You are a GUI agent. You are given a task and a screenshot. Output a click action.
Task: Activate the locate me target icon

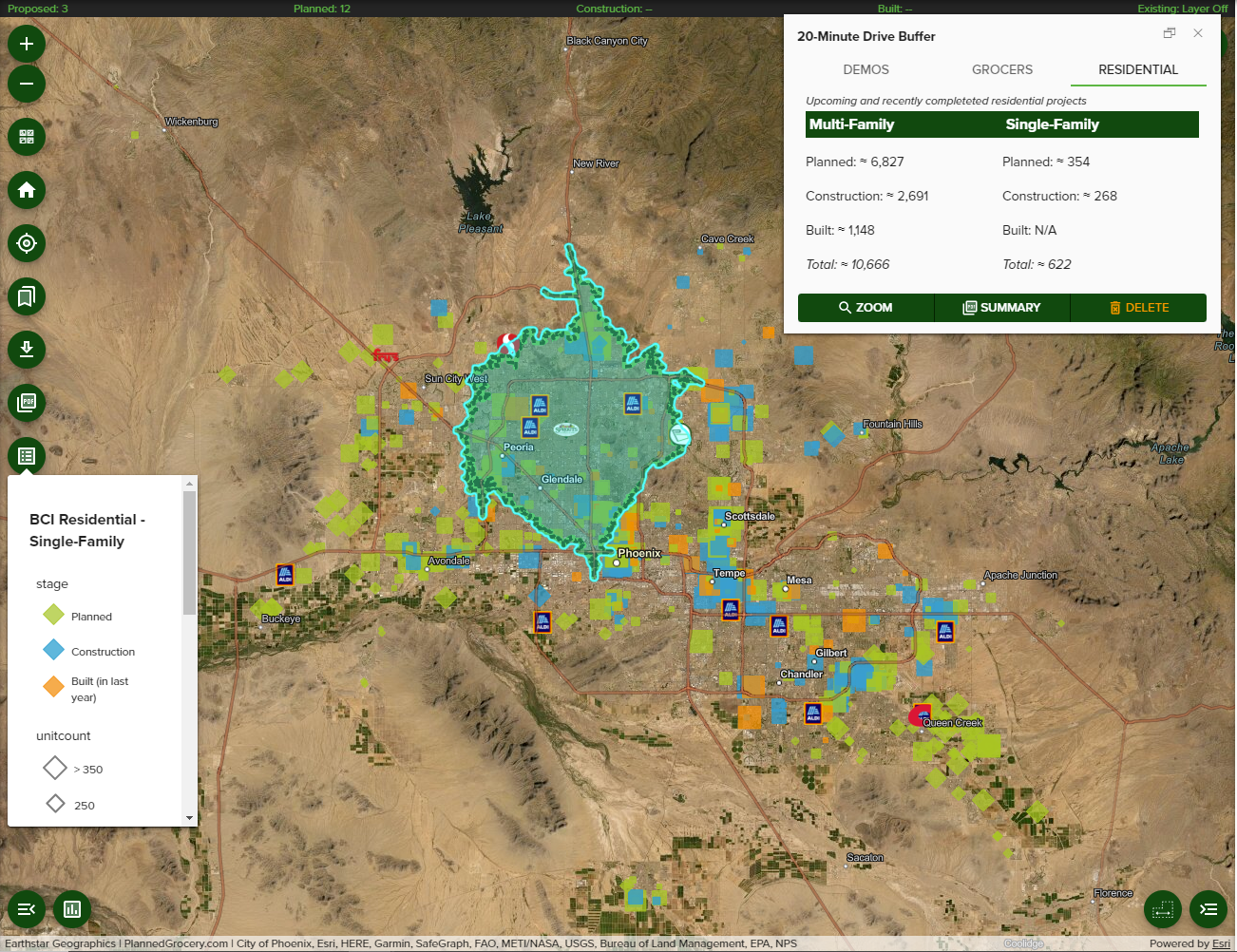coord(27,243)
